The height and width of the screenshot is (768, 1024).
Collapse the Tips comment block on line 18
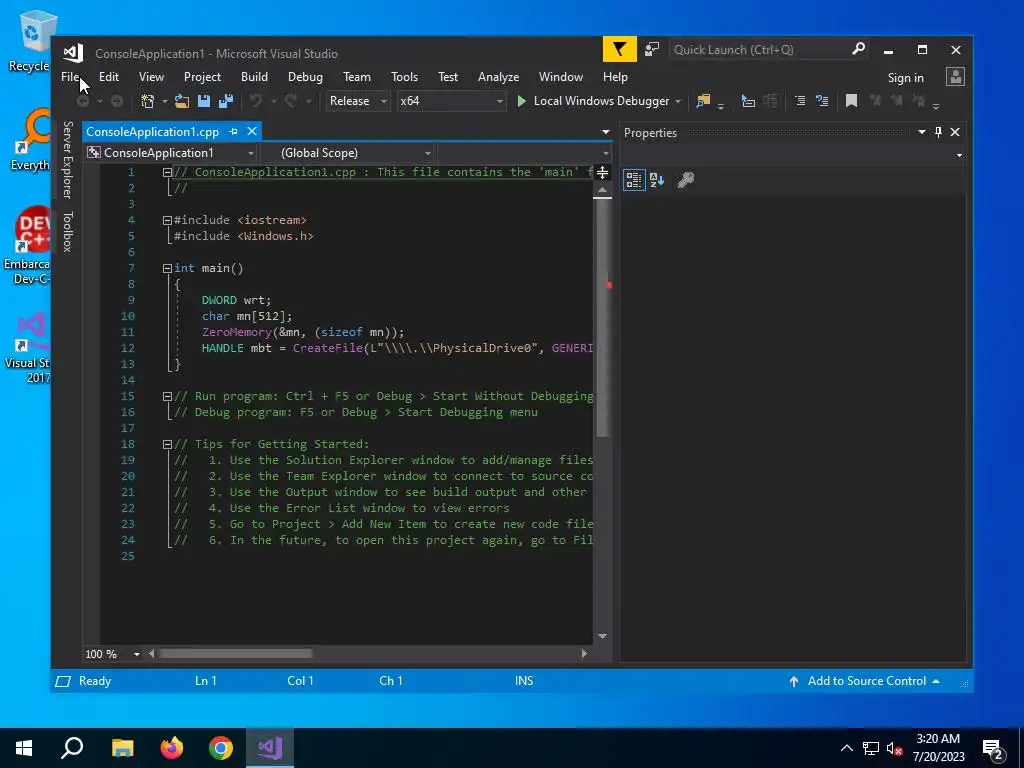(167, 445)
